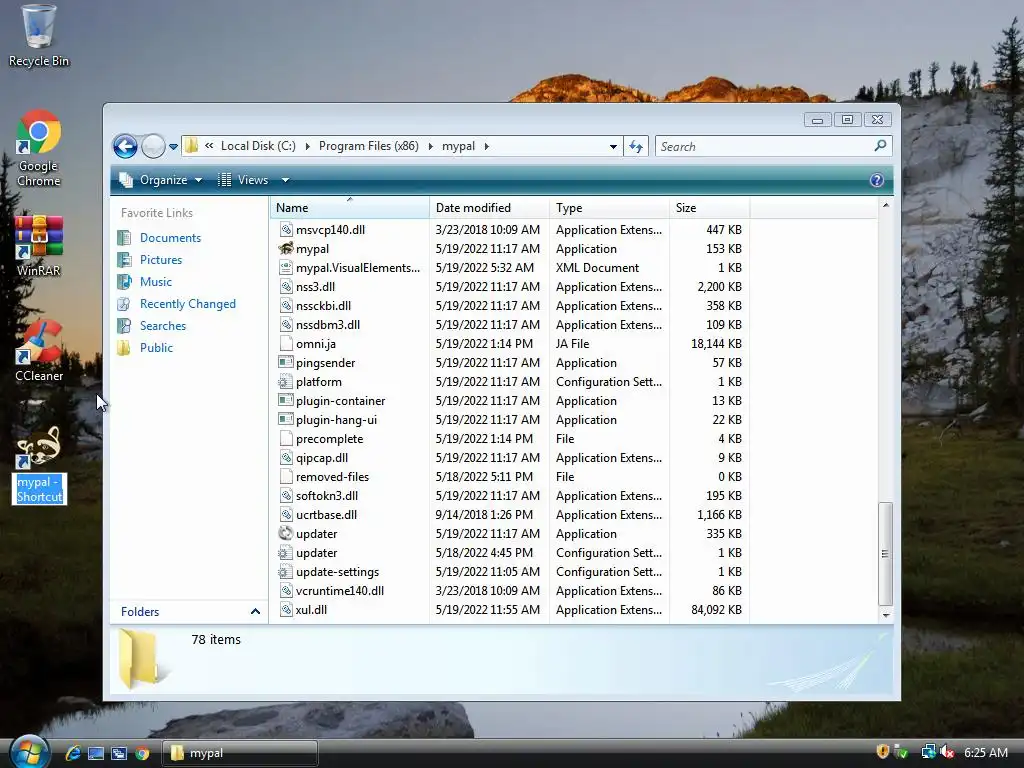Launch Internet Explorer from Quick Launch
1024x768 pixels.
point(72,753)
